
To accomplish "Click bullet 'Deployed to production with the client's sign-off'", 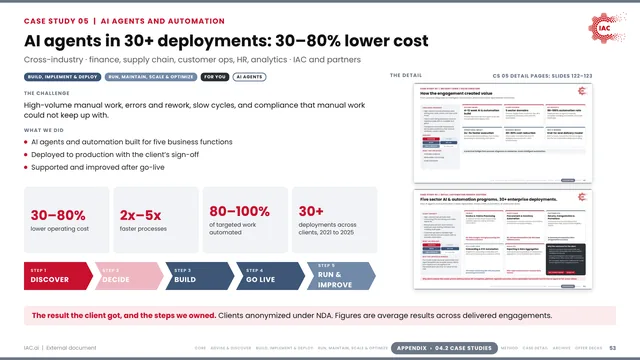I will pos(115,155).
